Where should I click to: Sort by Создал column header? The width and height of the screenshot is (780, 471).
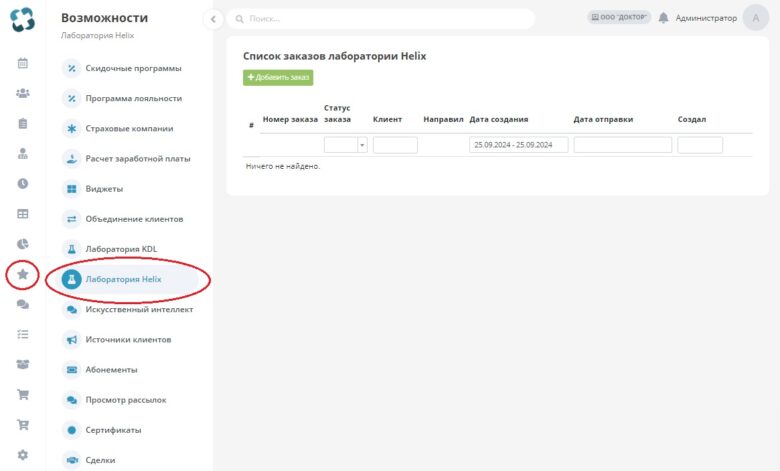click(691, 119)
